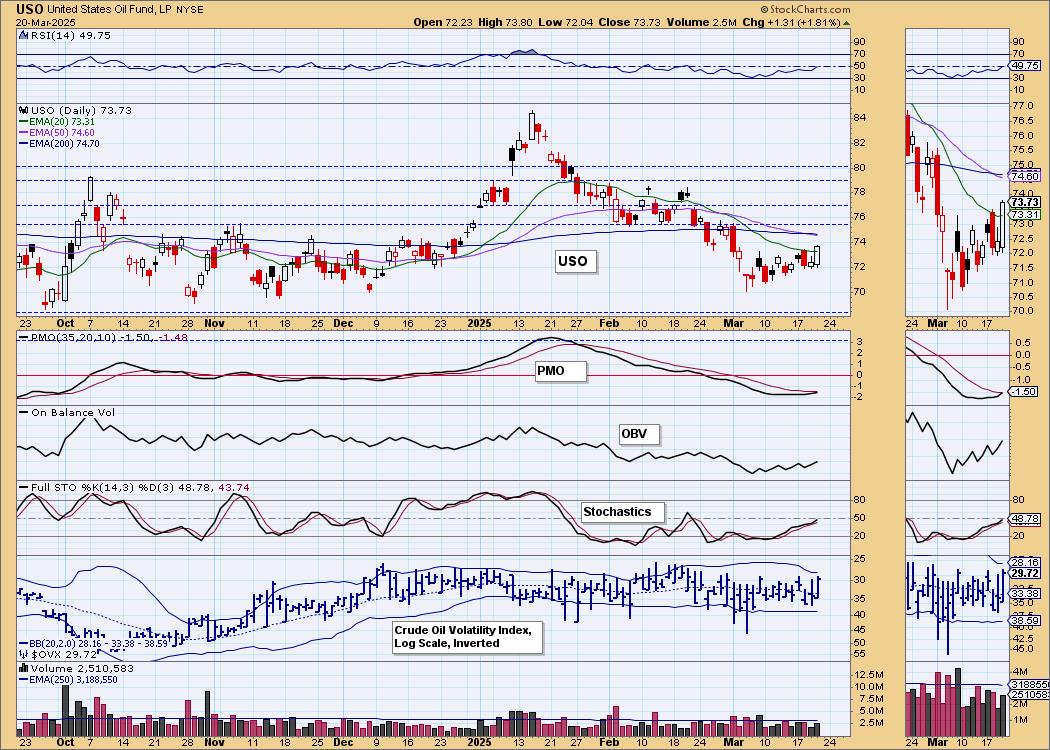
Task: Click the boxed -1.50 PMO value at right
Action: pos(1026,391)
